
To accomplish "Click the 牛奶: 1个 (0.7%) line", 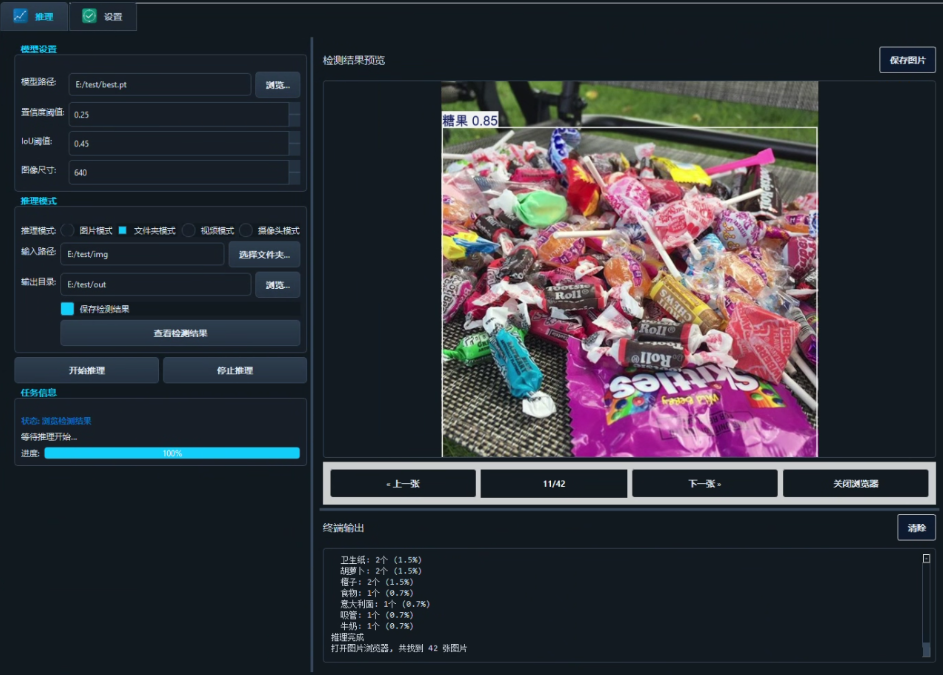I will point(376,626).
